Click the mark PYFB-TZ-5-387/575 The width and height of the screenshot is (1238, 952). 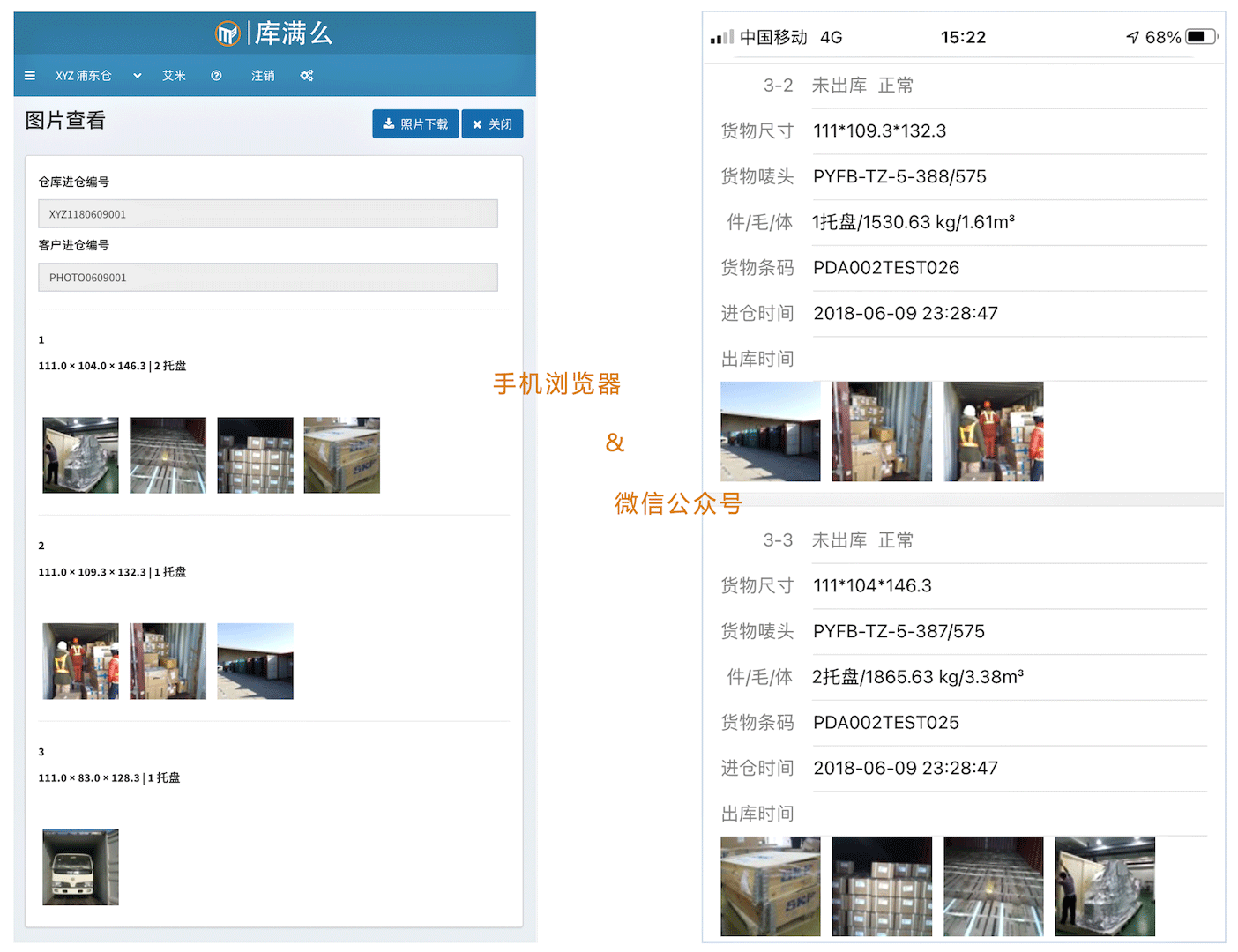point(899,631)
